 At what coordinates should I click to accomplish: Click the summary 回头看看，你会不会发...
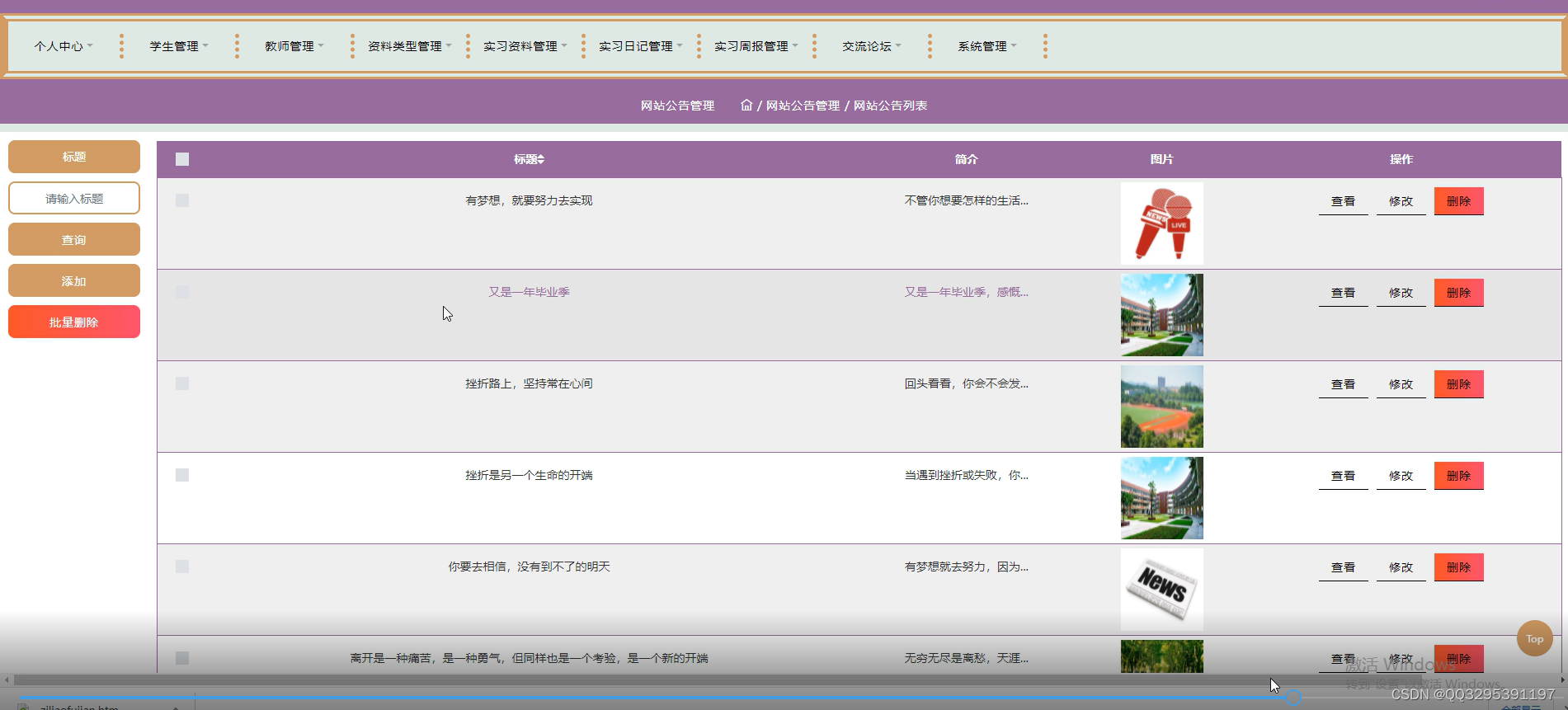(x=966, y=383)
